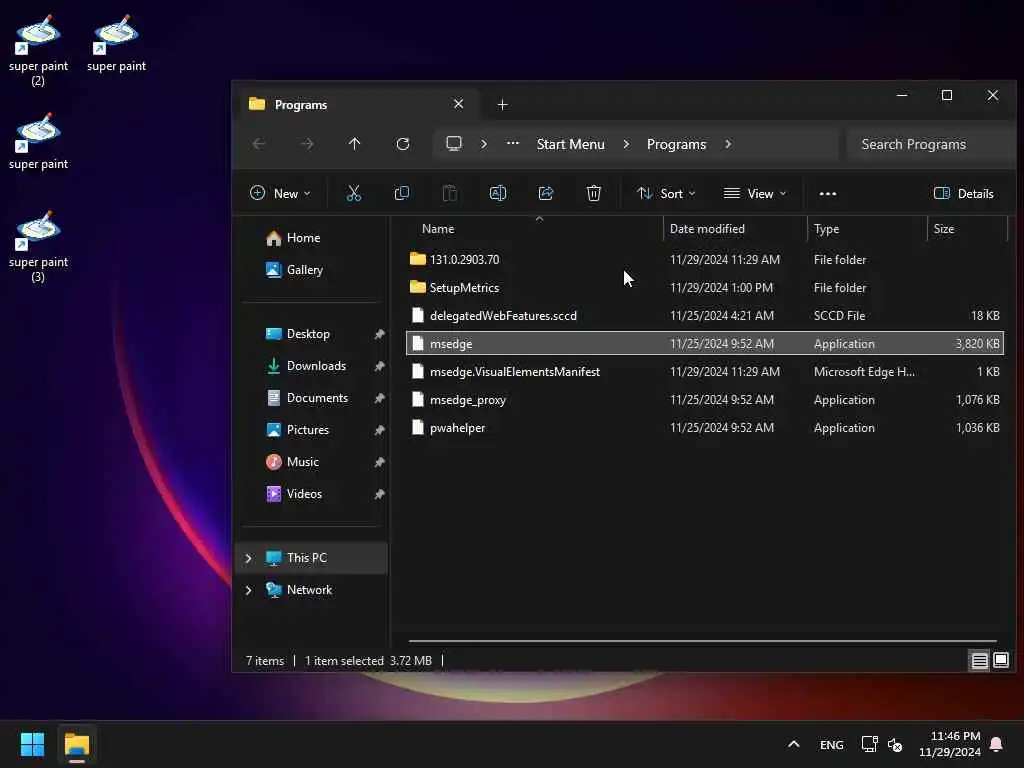Show hidden tray icons chevron
Screen dimensions: 1024x768
pyautogui.click(x=793, y=744)
